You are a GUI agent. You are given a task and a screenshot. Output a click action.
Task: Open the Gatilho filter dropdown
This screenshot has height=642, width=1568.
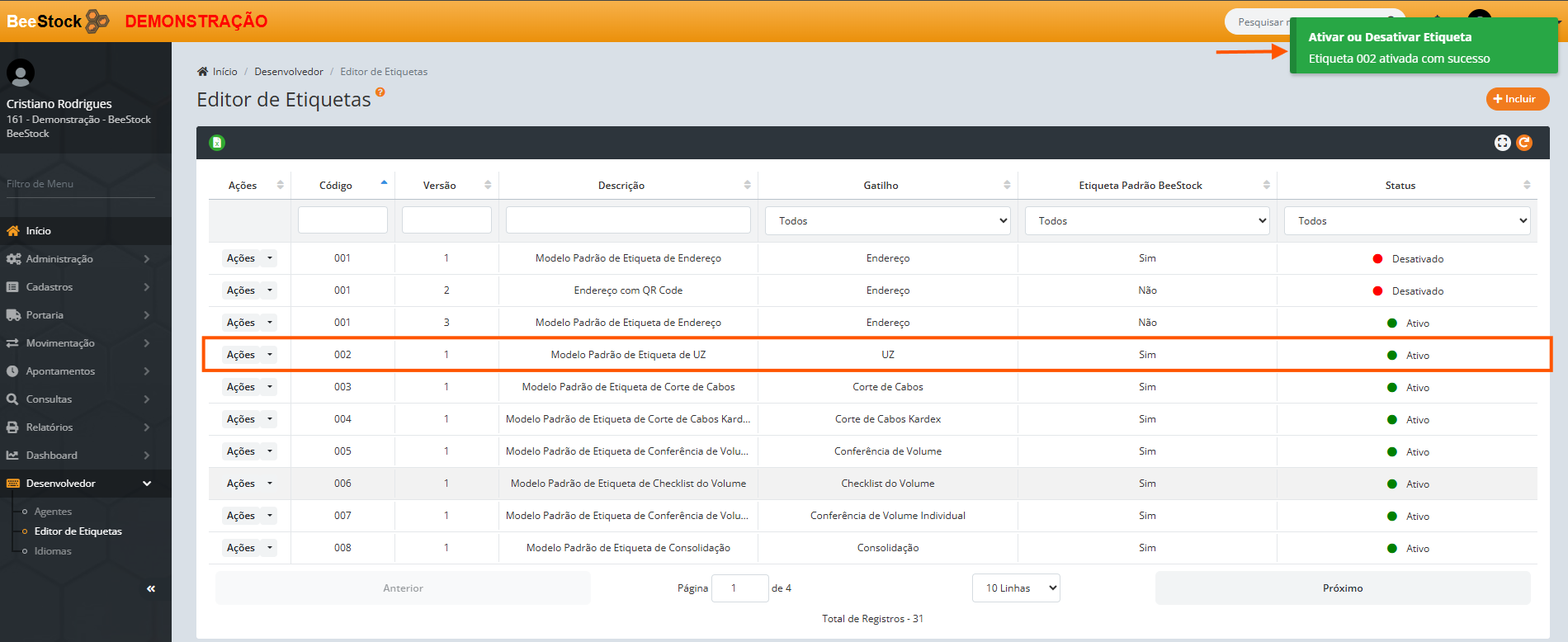[x=888, y=221]
